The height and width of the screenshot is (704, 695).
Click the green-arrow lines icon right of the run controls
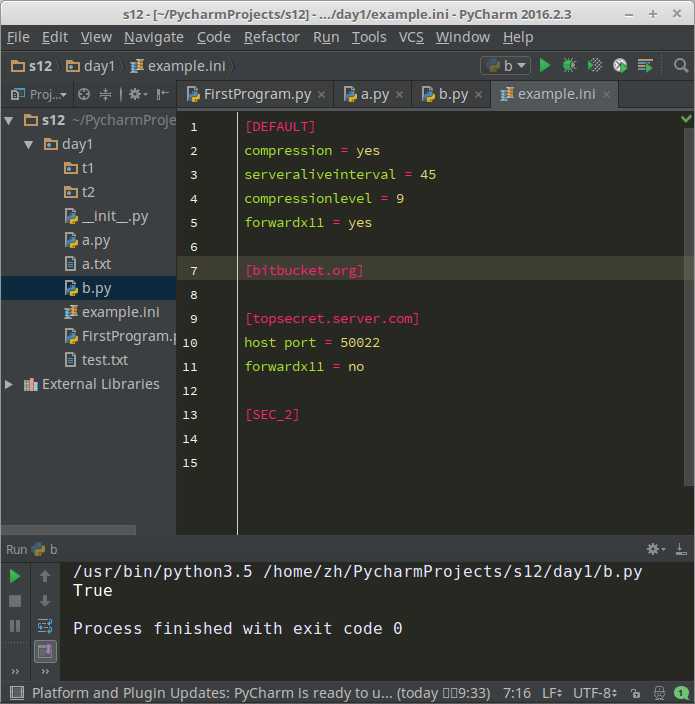(x=645, y=66)
